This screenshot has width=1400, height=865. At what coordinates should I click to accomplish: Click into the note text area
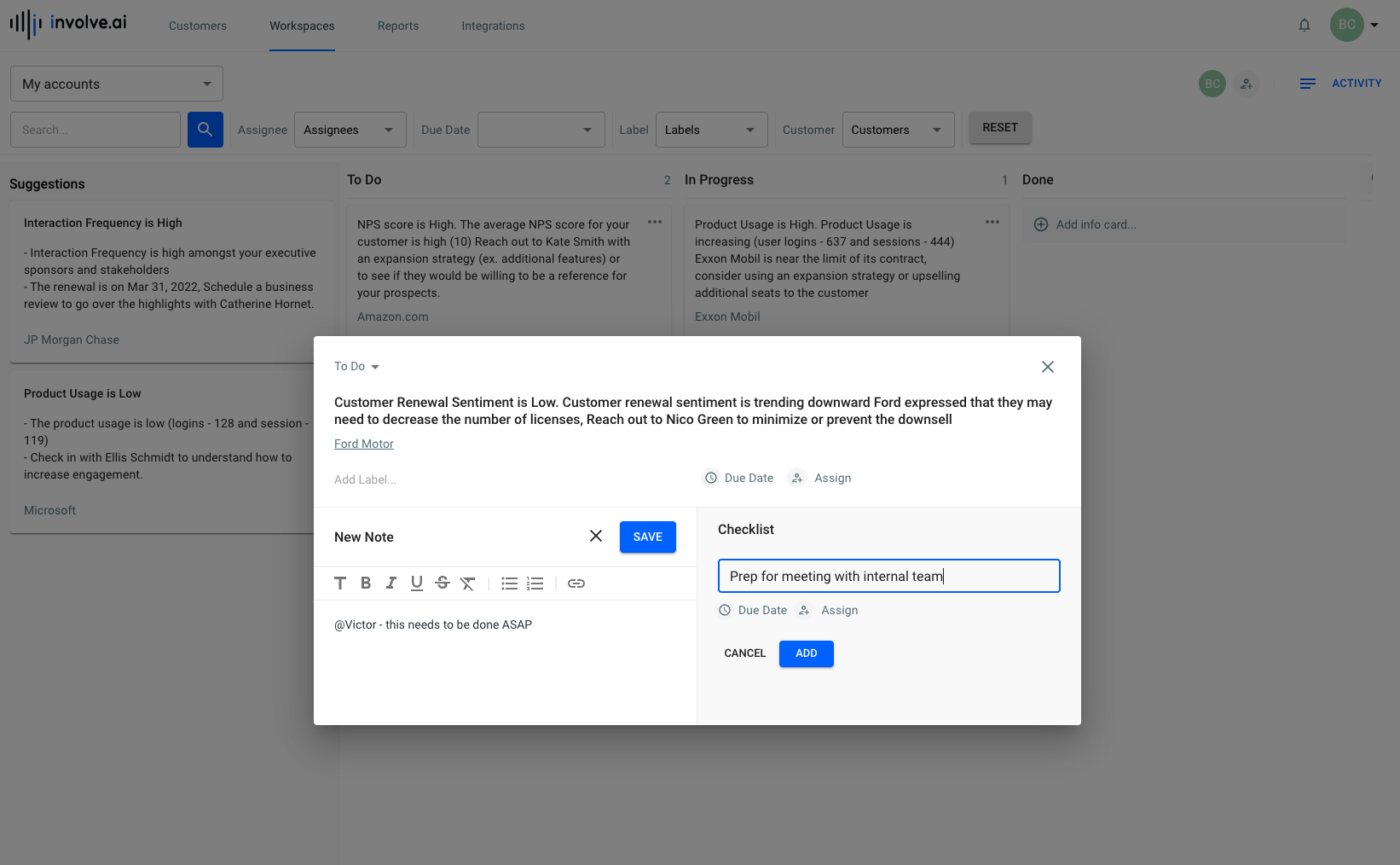505,661
